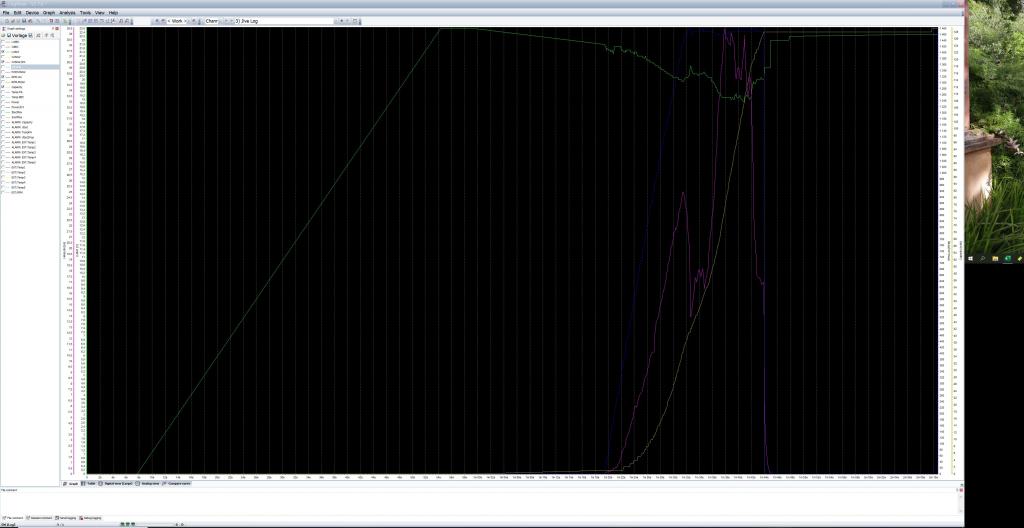Select the File comment tab at bottom
The image size is (1024, 528).
point(13,517)
